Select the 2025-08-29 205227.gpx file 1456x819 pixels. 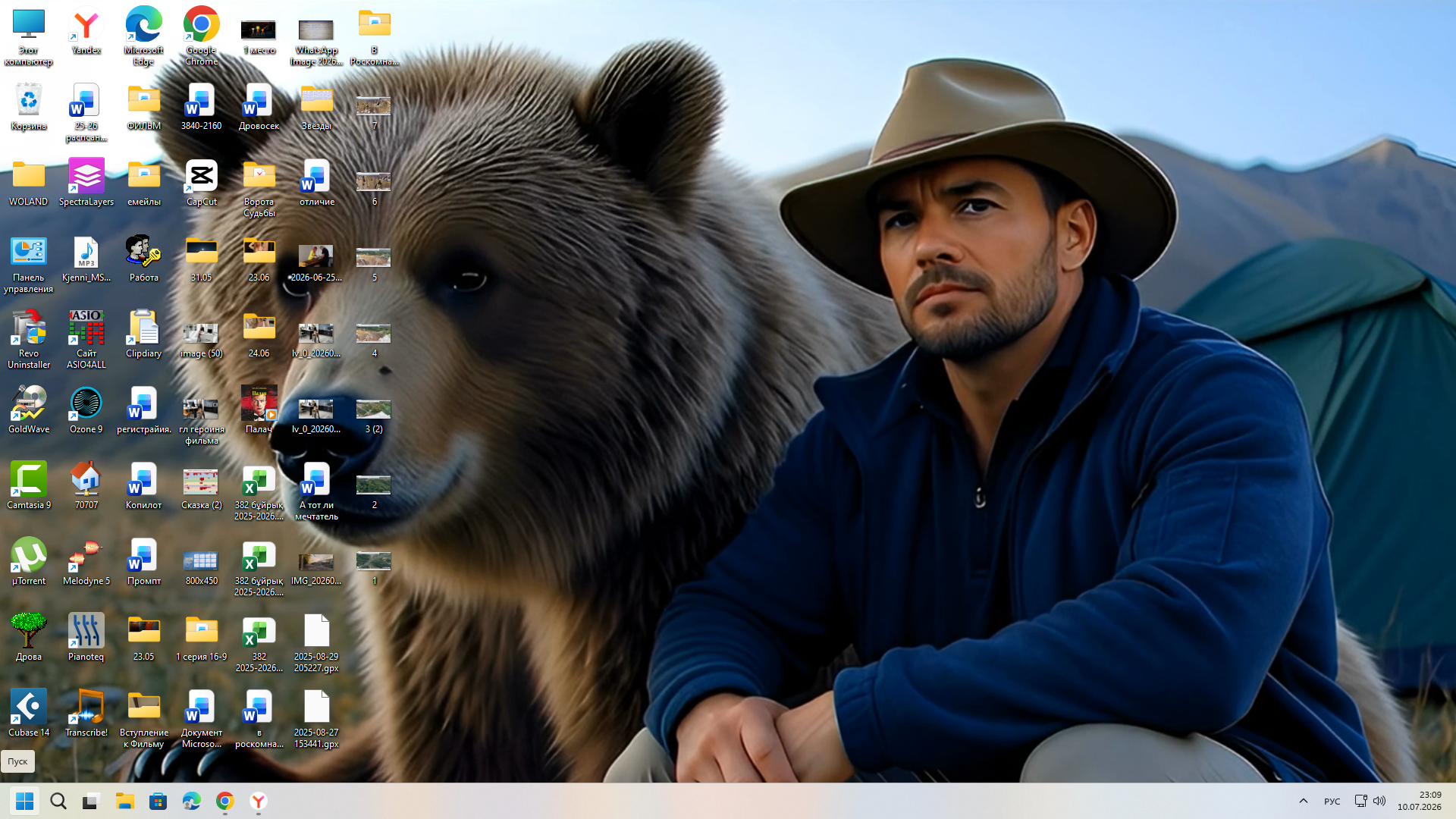317,642
